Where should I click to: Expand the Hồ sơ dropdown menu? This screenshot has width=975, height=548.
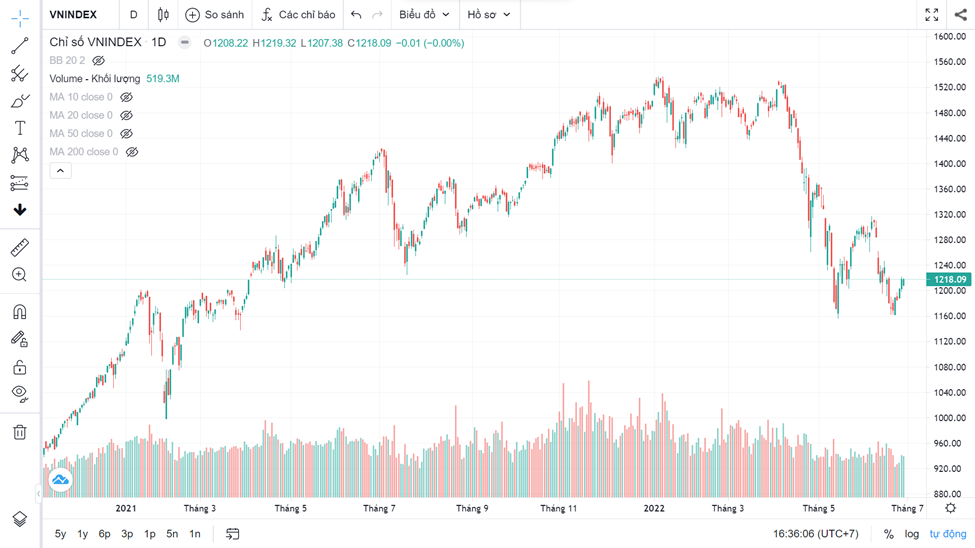coord(489,15)
